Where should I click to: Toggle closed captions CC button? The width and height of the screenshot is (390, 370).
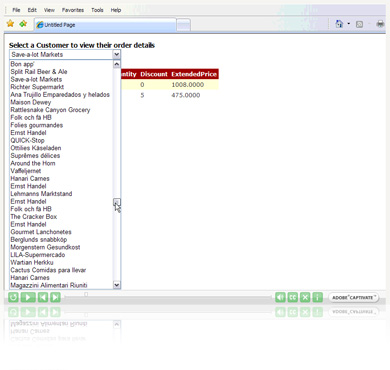[293, 297]
